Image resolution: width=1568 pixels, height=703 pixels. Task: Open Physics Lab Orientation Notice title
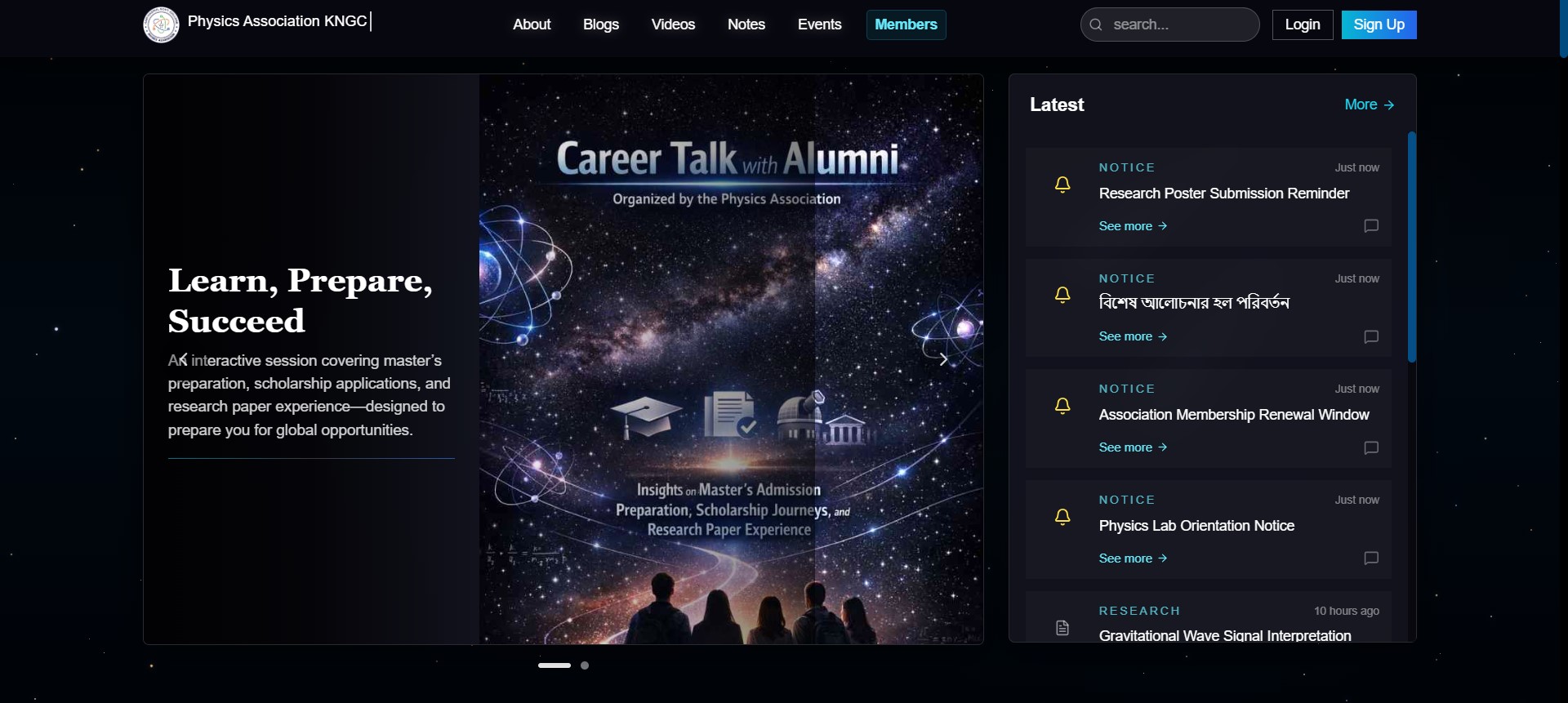(1196, 526)
